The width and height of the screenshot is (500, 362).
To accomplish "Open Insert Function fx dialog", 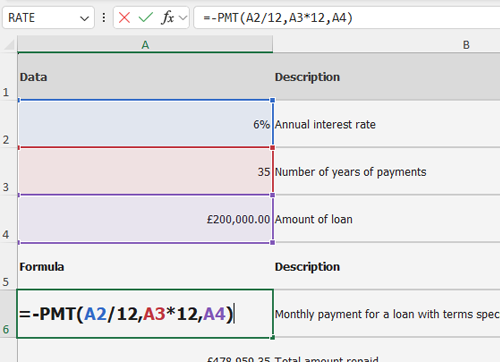I will 168,17.
